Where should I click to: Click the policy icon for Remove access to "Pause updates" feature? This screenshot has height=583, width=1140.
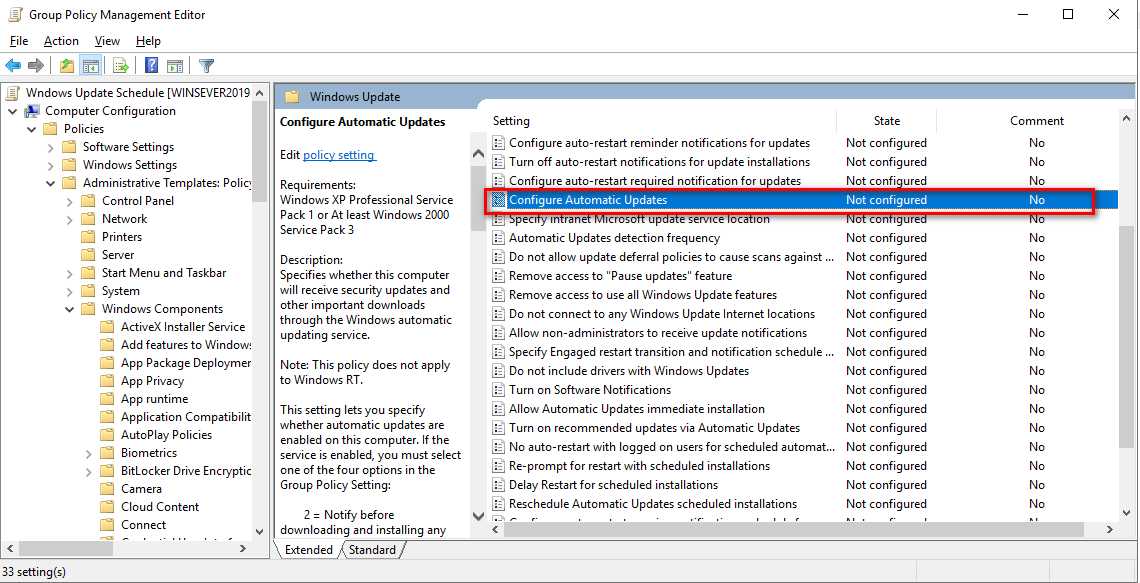[x=498, y=276]
